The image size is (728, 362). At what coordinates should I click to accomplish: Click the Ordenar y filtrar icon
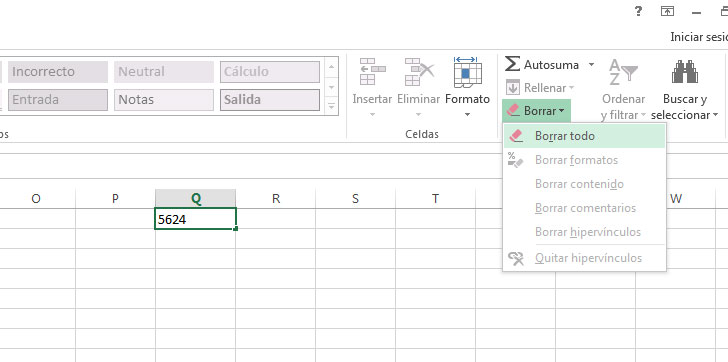tap(623, 72)
